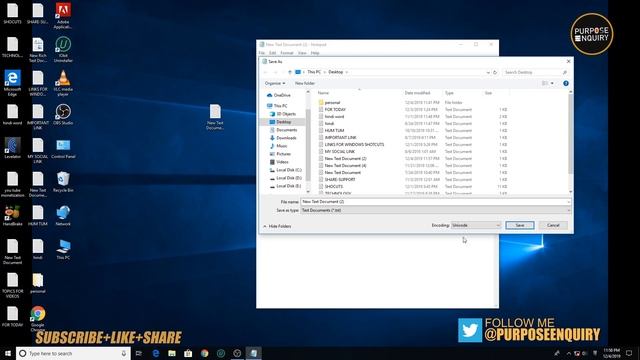Screen dimensions: 640x360
Task: Open the Notepad Help menu
Action: point(315,53)
